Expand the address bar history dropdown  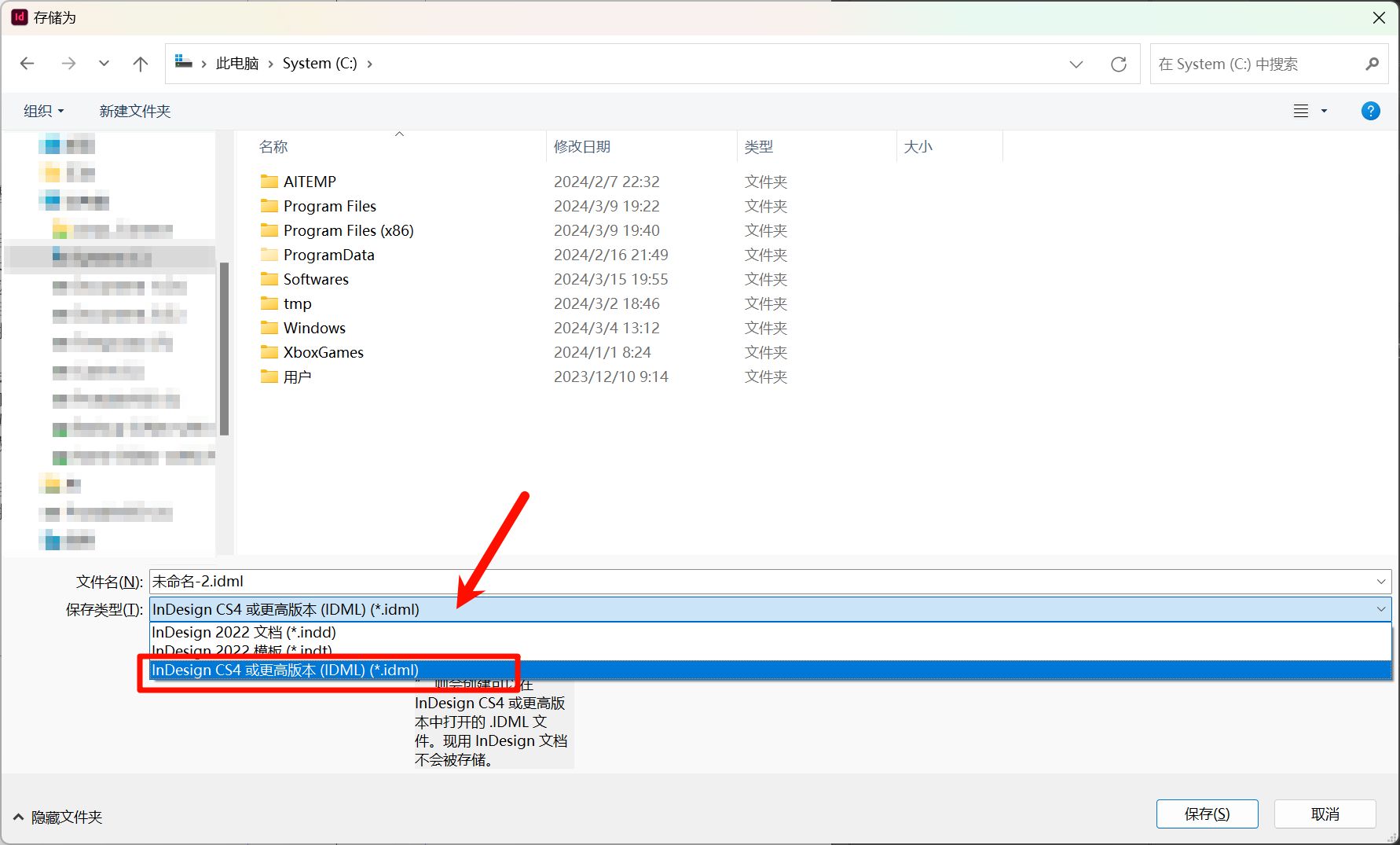pos(1076,64)
